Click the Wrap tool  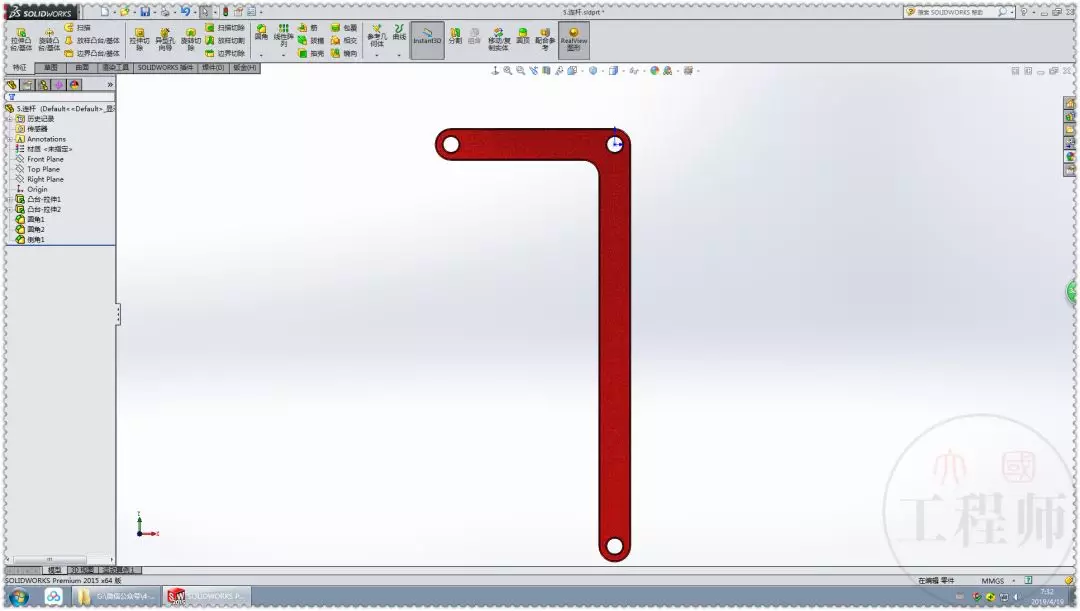343,28
